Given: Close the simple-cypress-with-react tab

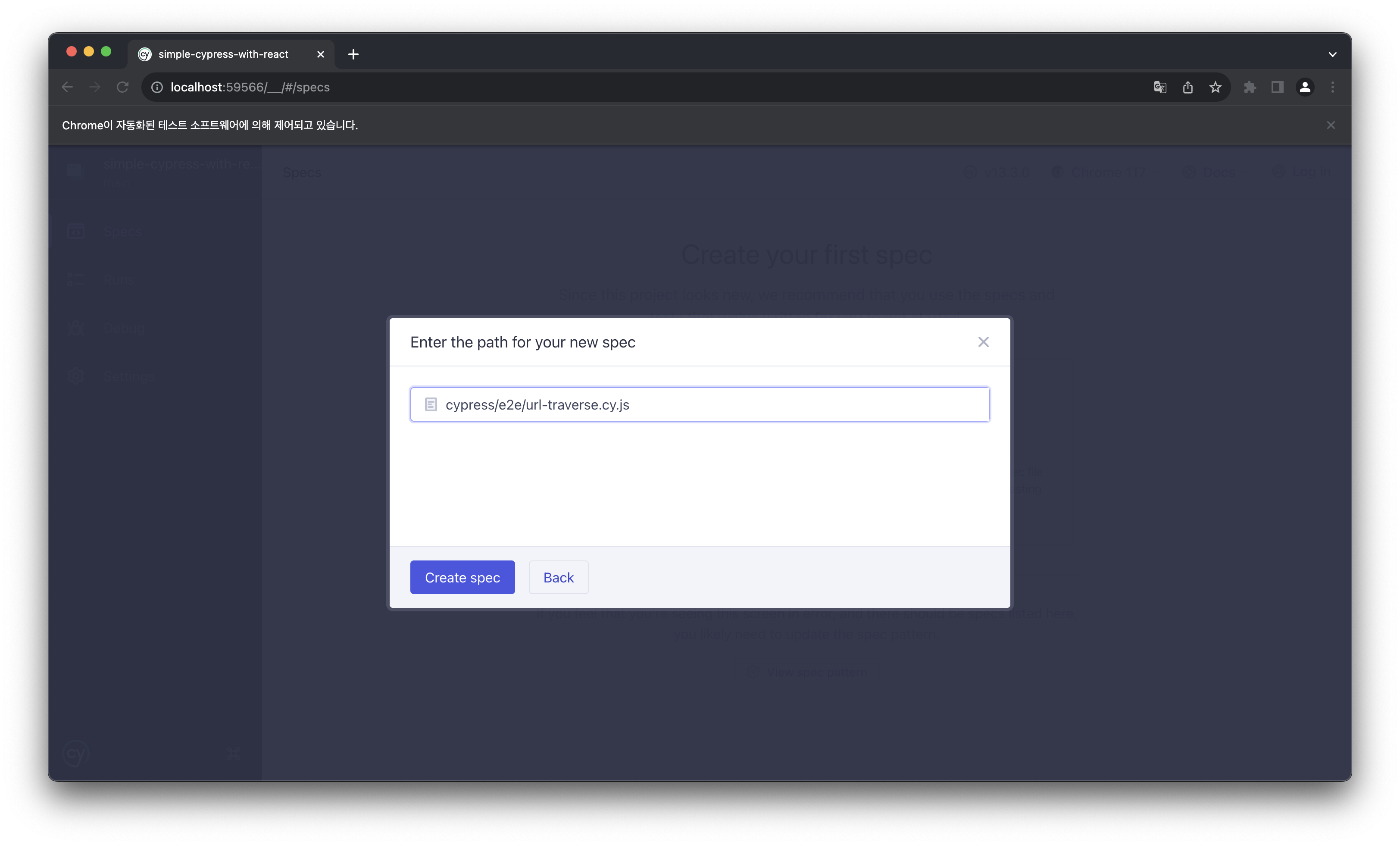Looking at the screenshot, I should click(320, 54).
